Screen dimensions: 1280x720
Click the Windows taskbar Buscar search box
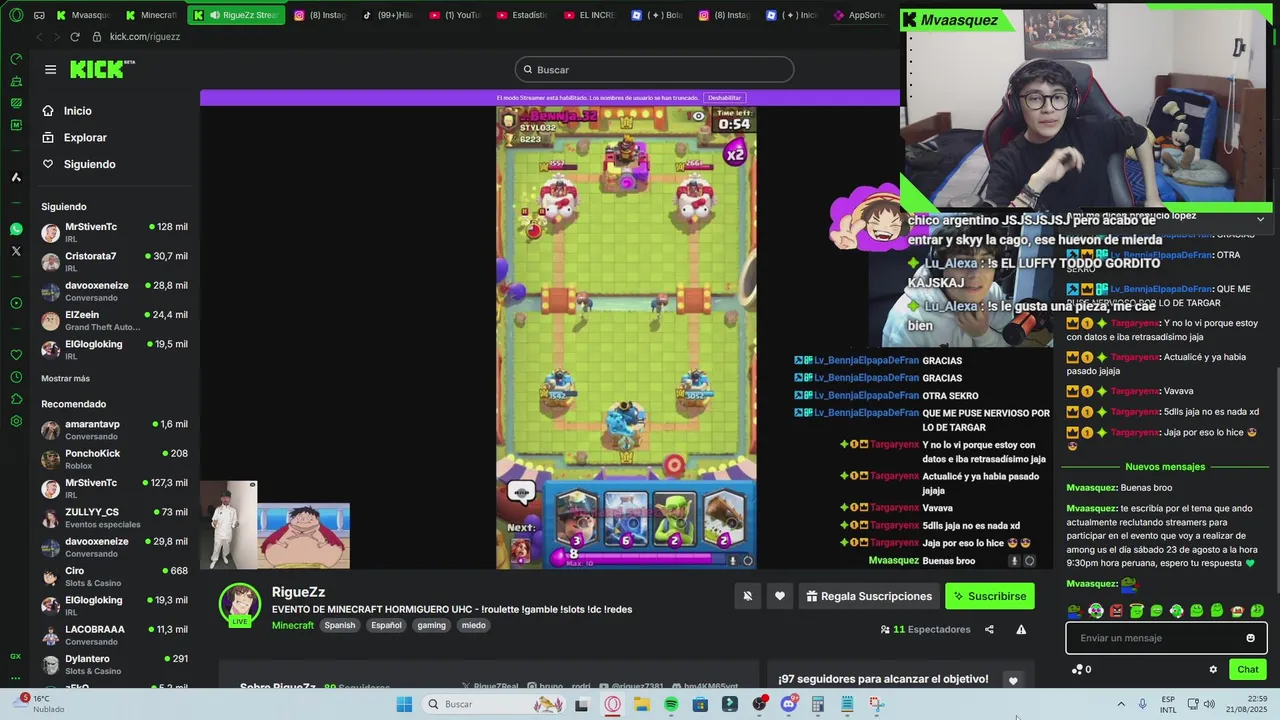pos(493,704)
